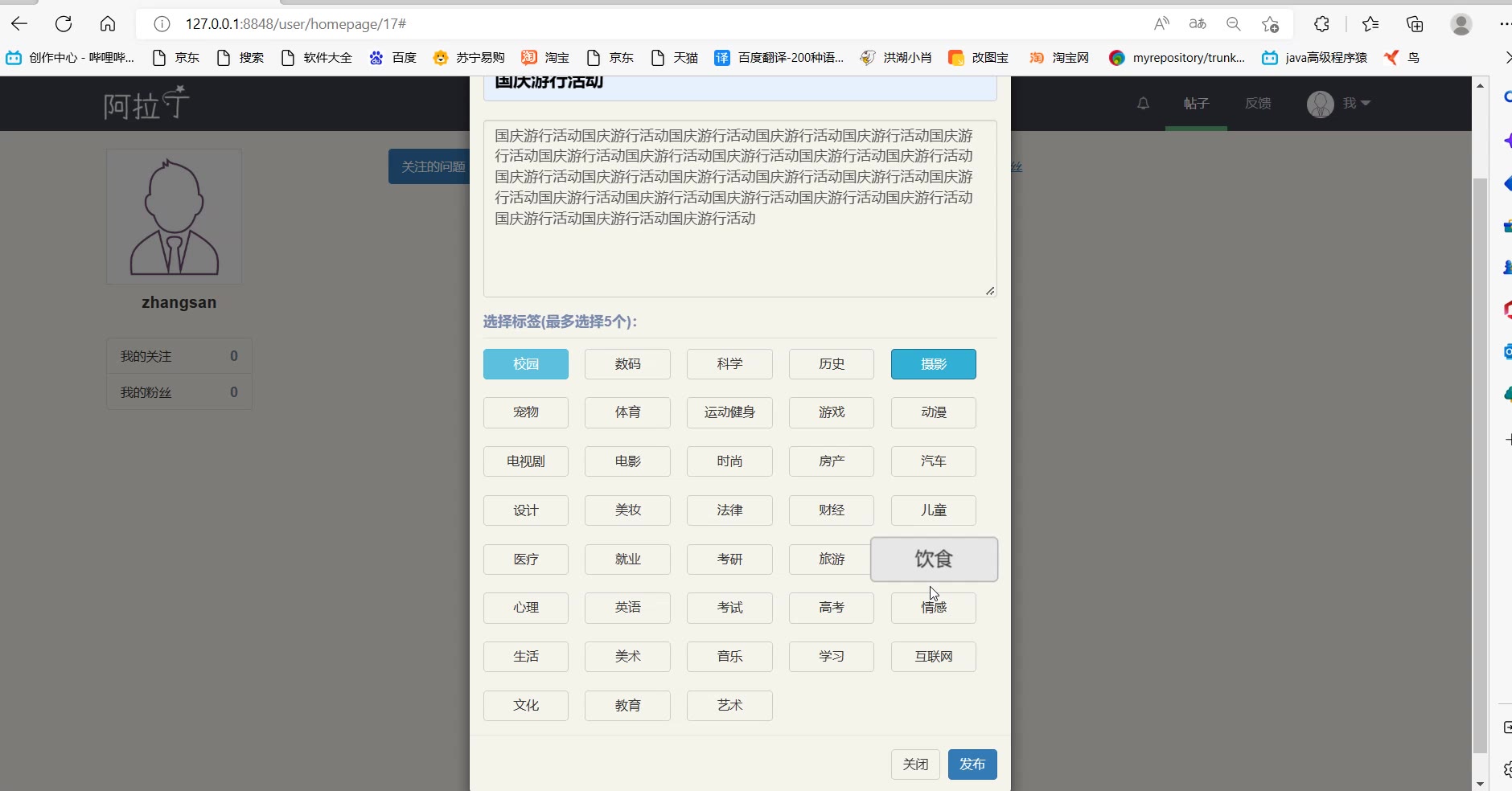The height and width of the screenshot is (791, 1512).
Task: Open the 天猫 bookmark
Action: pyautogui.click(x=674, y=58)
